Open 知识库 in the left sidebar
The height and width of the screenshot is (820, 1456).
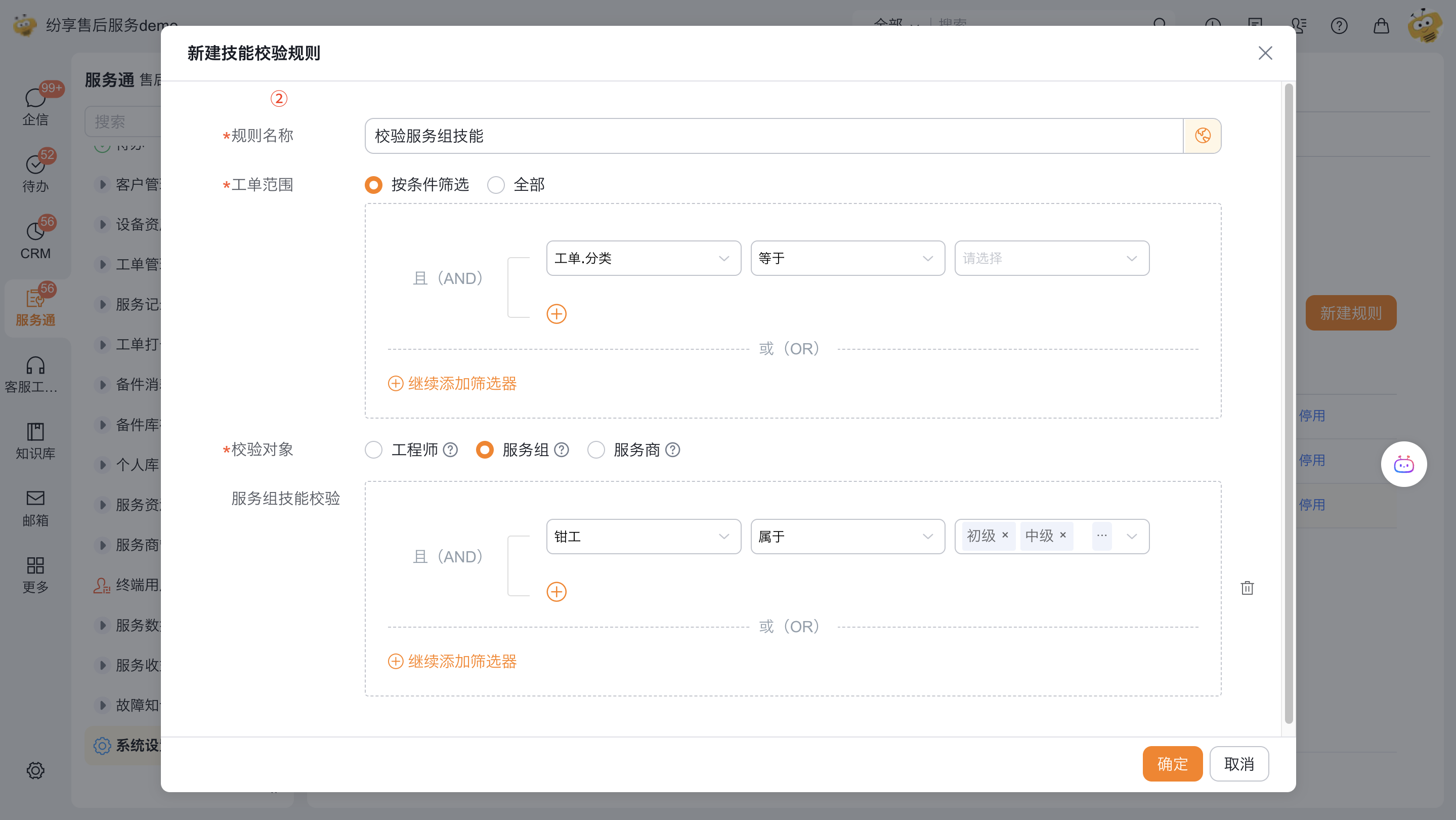(35, 440)
